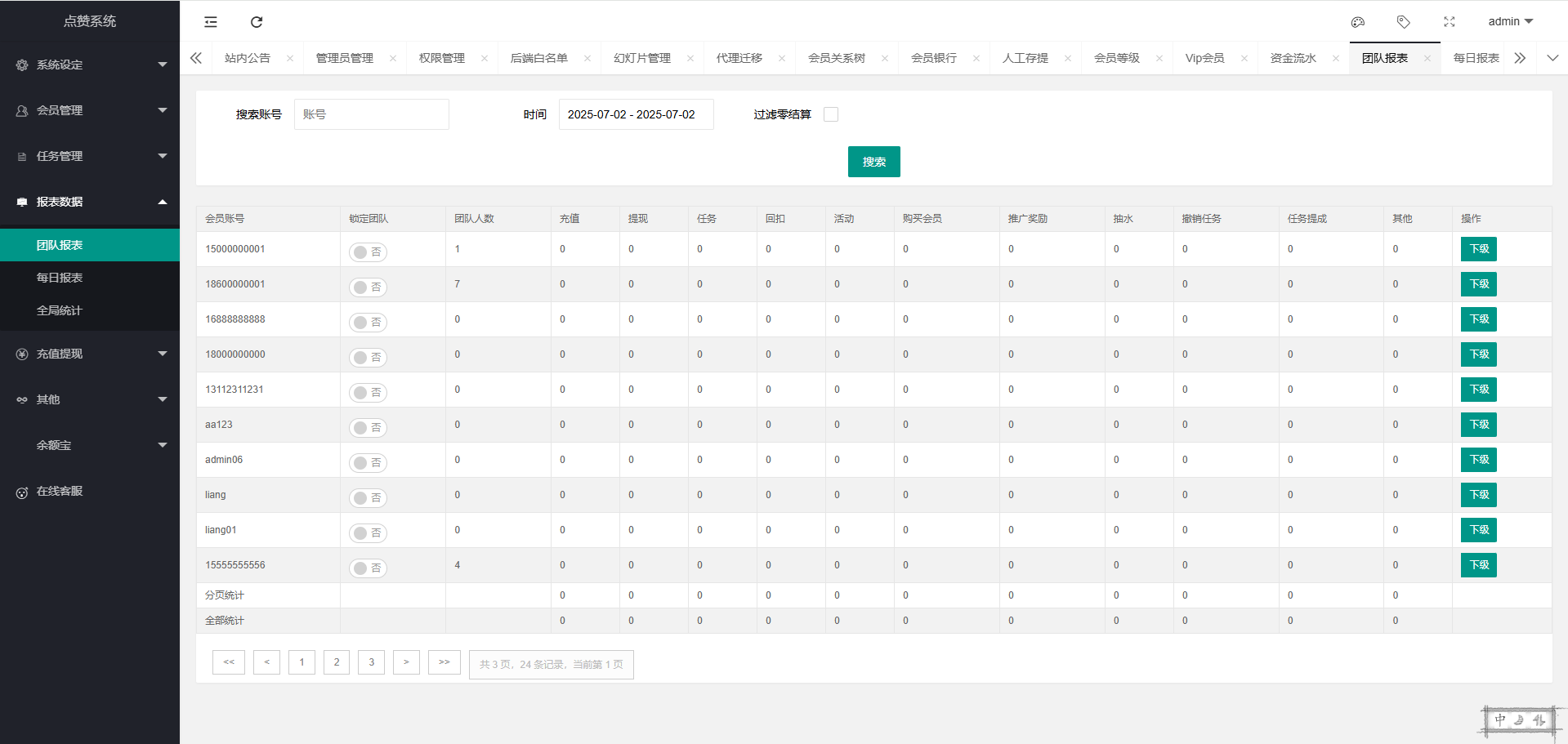This screenshot has width=1568, height=744.
Task: Click the 会员管理 user icon in sidebar
Action: click(22, 110)
